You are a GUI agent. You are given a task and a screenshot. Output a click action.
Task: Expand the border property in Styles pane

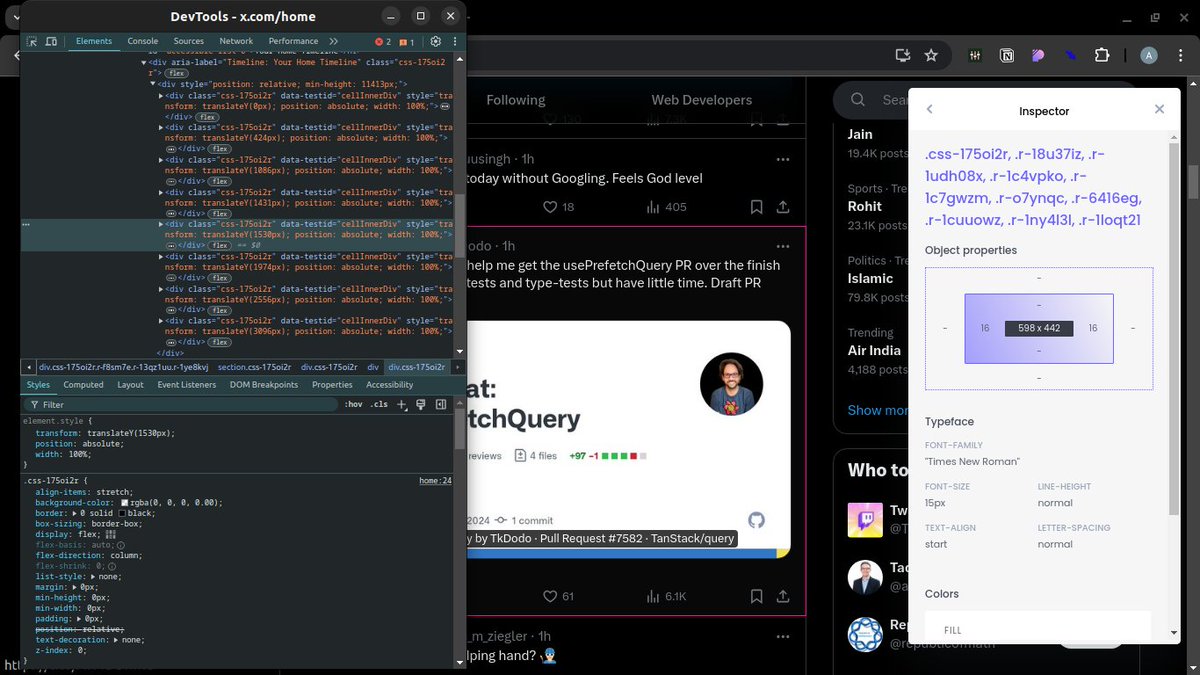73,513
